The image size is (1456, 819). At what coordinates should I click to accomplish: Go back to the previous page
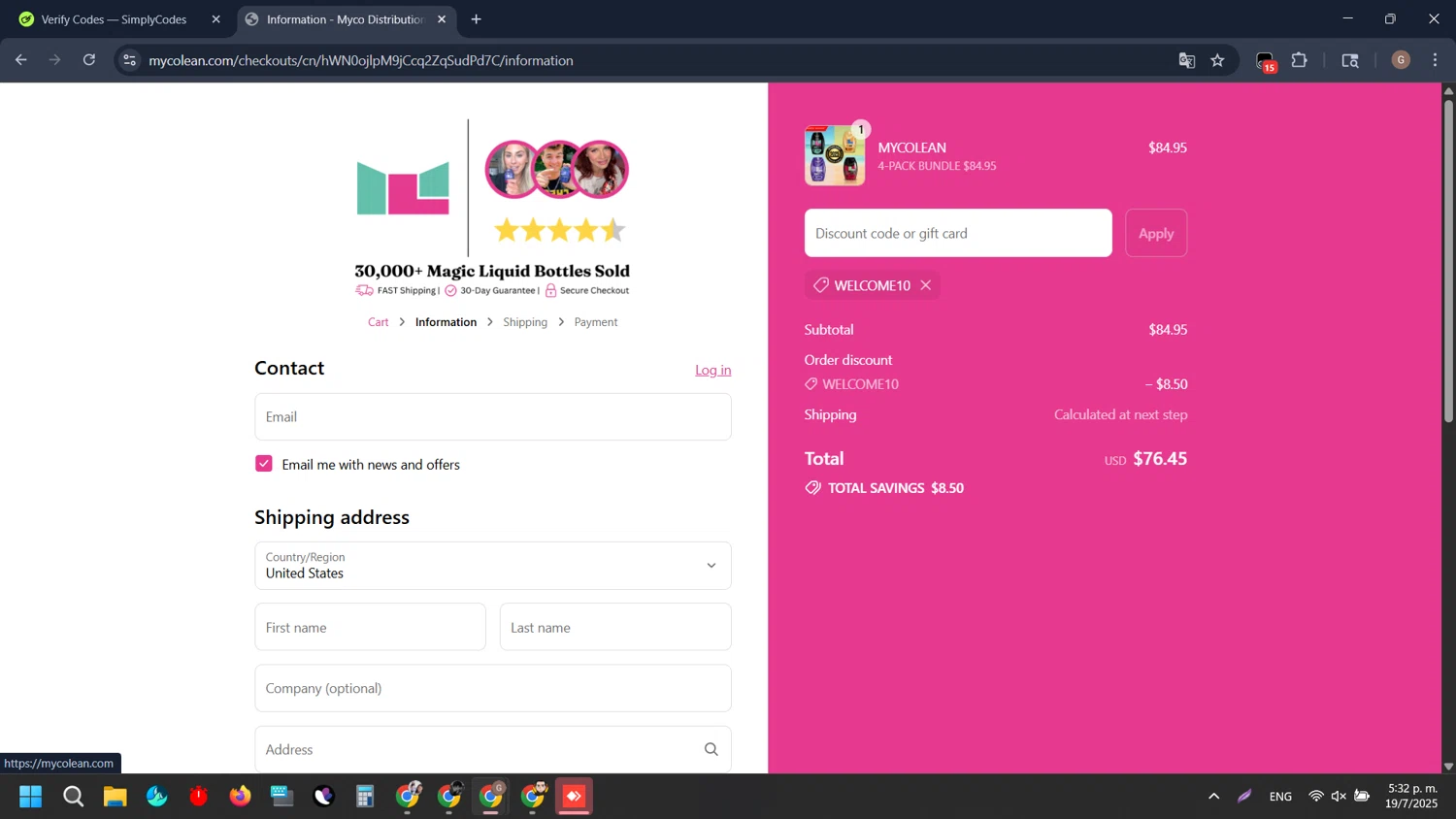[x=21, y=60]
